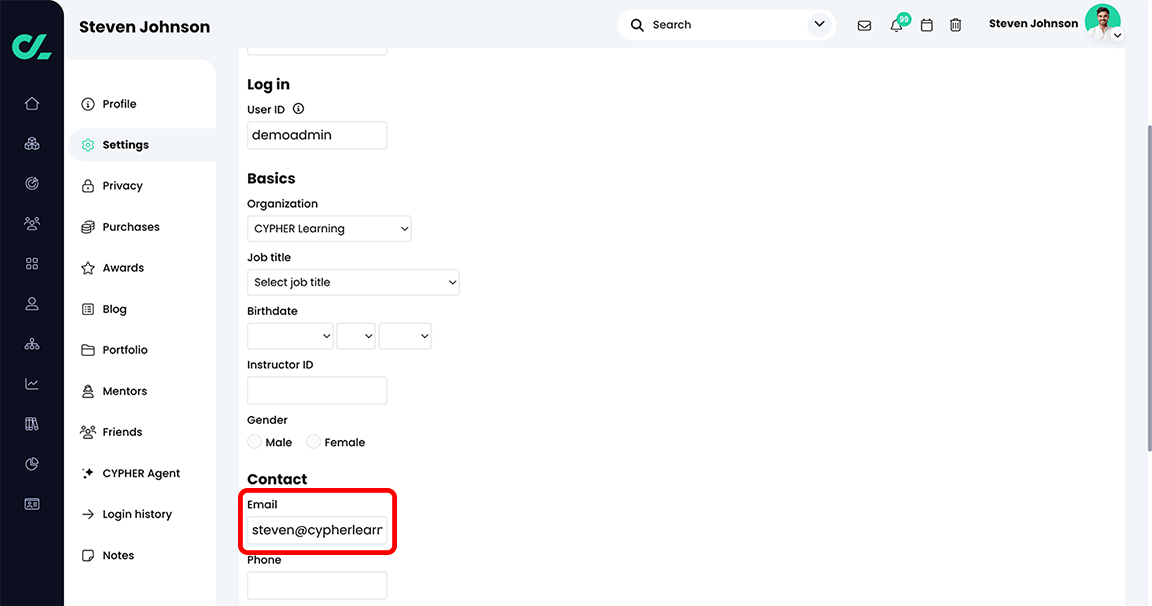The height and width of the screenshot is (606, 1152).
Task: Open the Select job title dropdown
Action: point(353,282)
